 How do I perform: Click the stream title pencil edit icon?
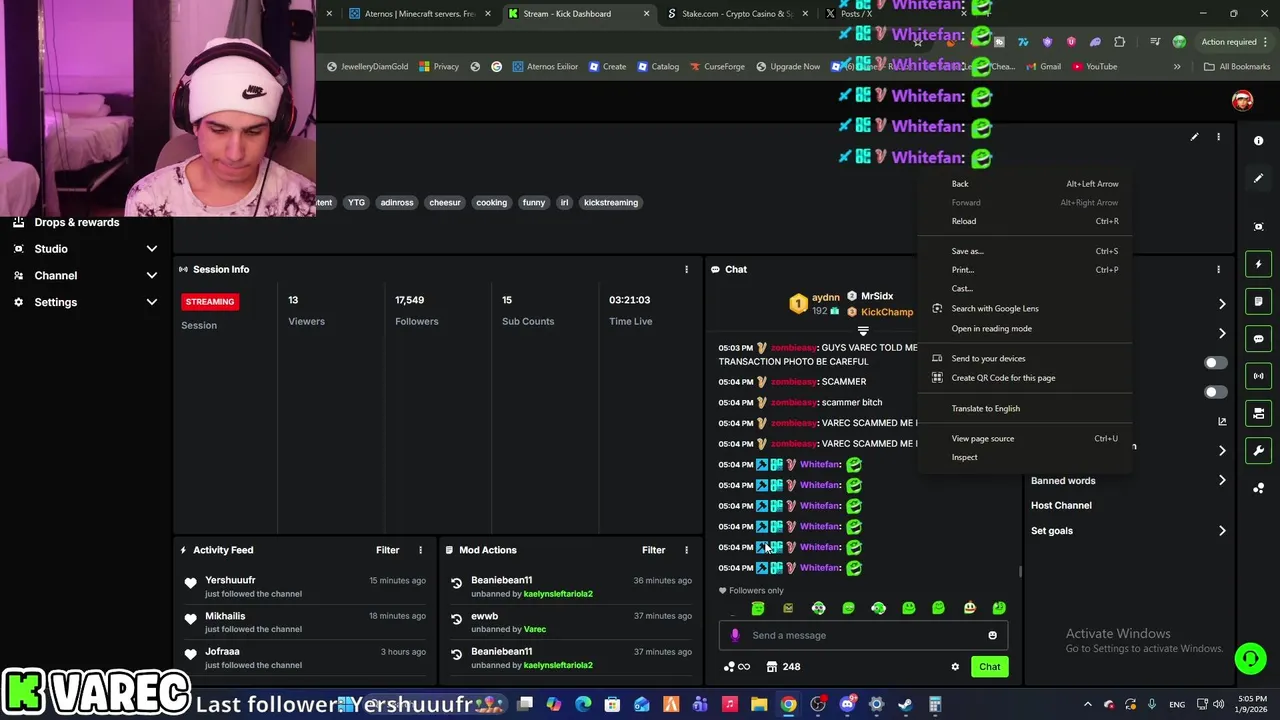coord(1194,137)
